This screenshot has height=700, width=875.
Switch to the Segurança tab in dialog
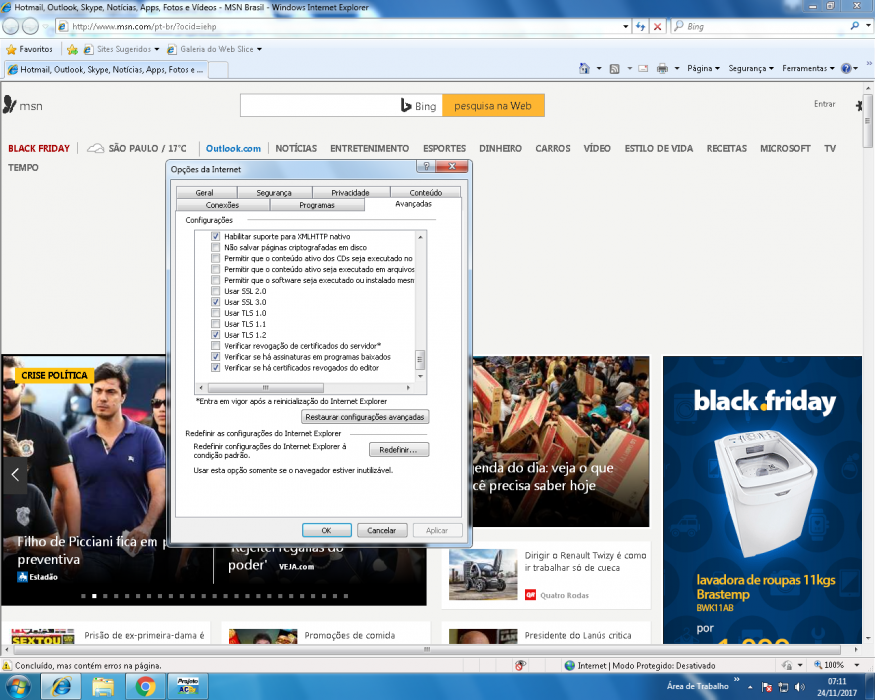pos(273,193)
